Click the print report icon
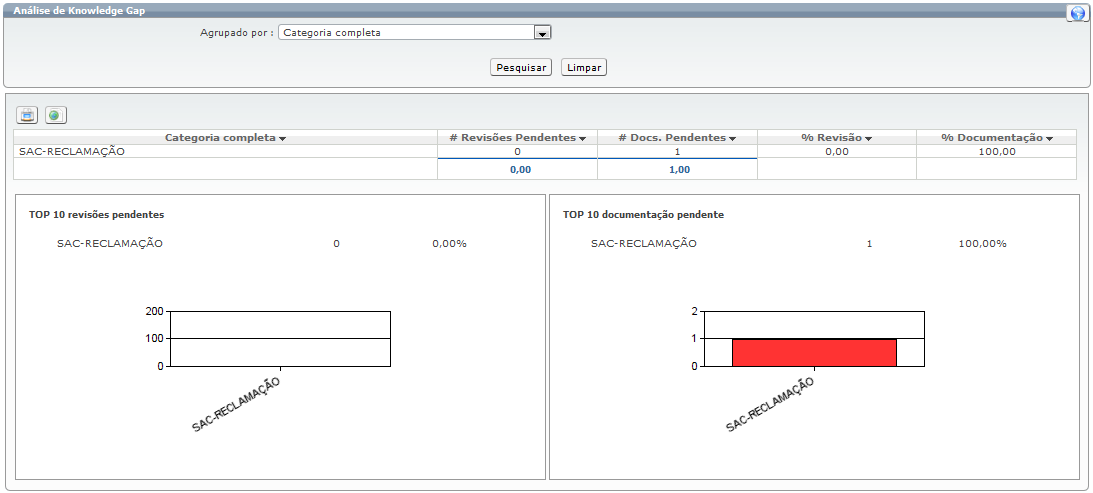Viewport: 1093px width, 493px height. (28, 115)
